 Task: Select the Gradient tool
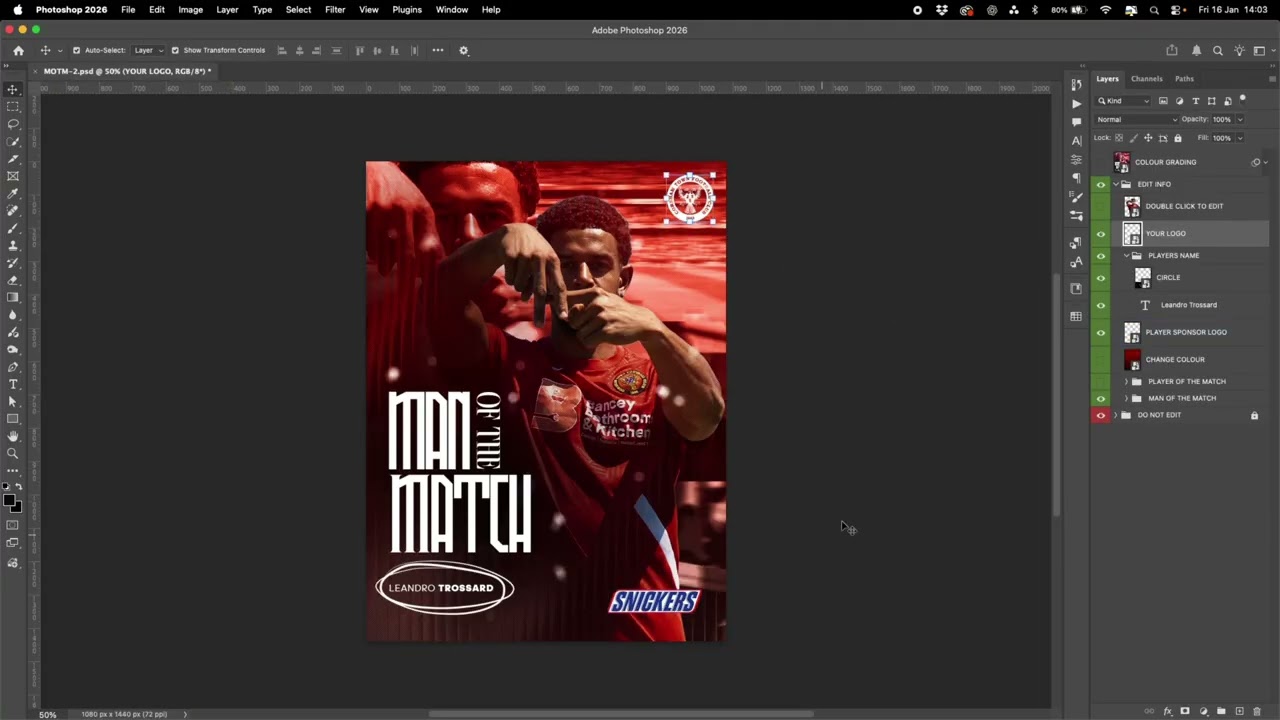[13, 297]
